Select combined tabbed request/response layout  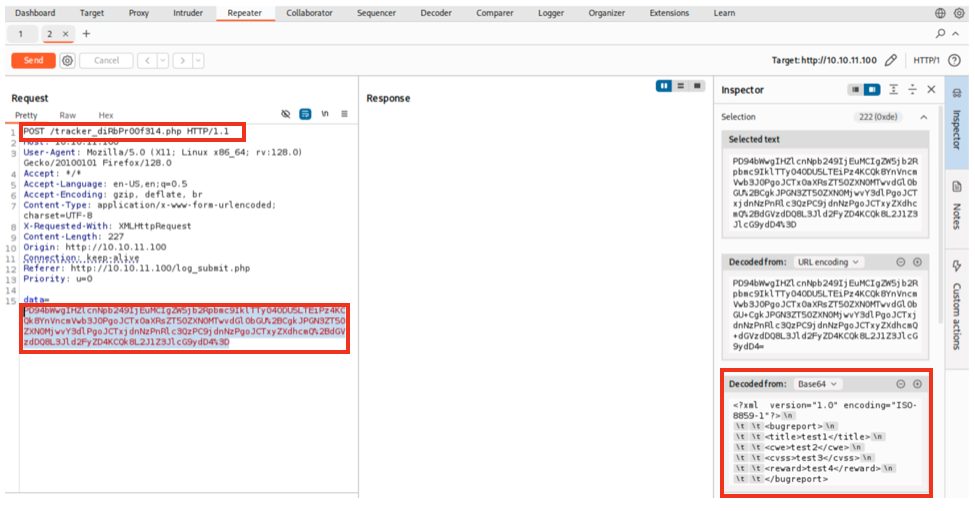tap(697, 86)
